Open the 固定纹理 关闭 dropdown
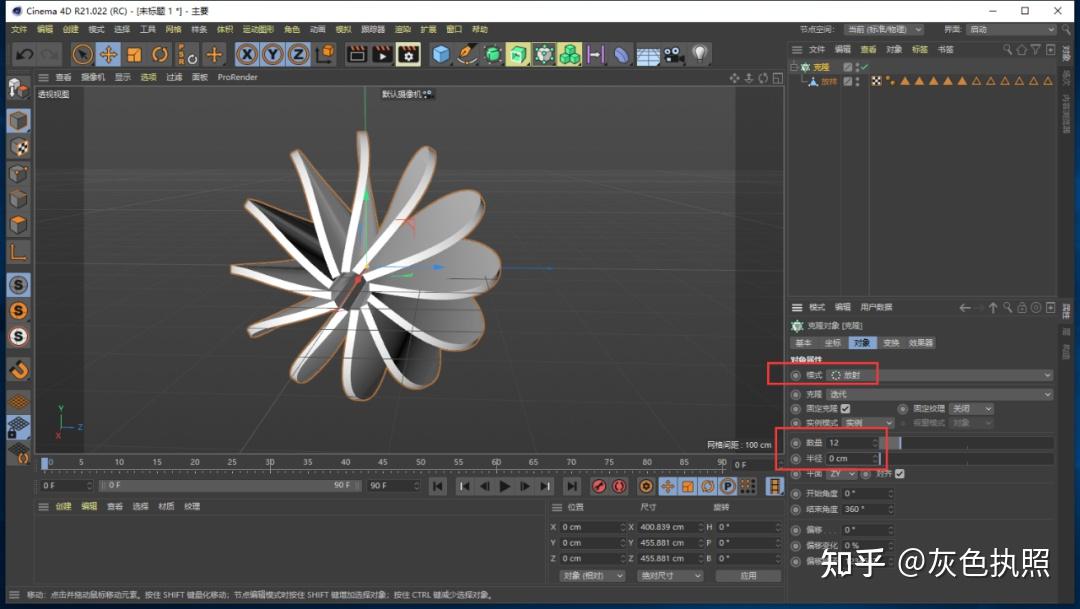Image resolution: width=1080 pixels, height=609 pixels. point(971,409)
